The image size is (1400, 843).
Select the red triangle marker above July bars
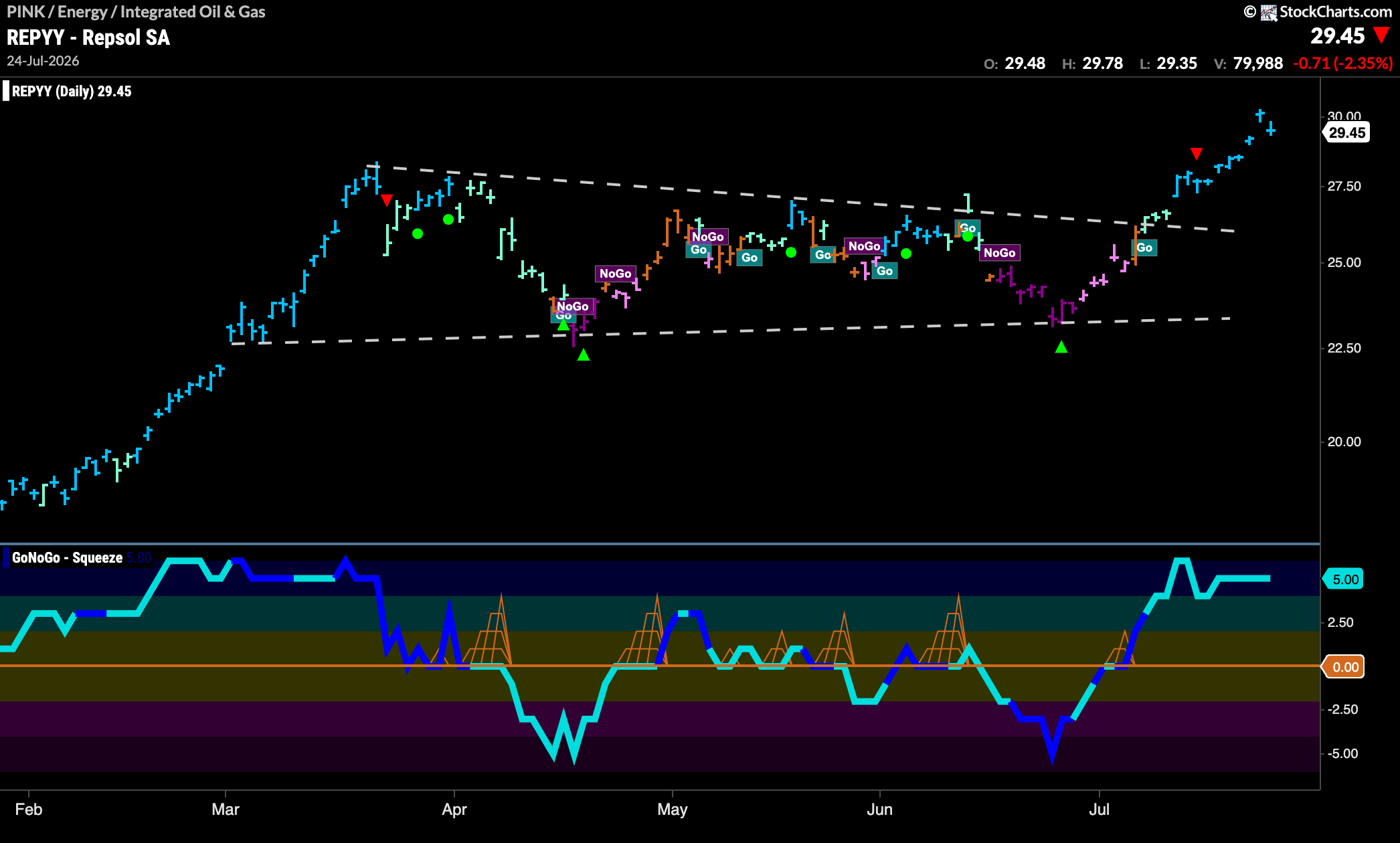coord(1197,154)
